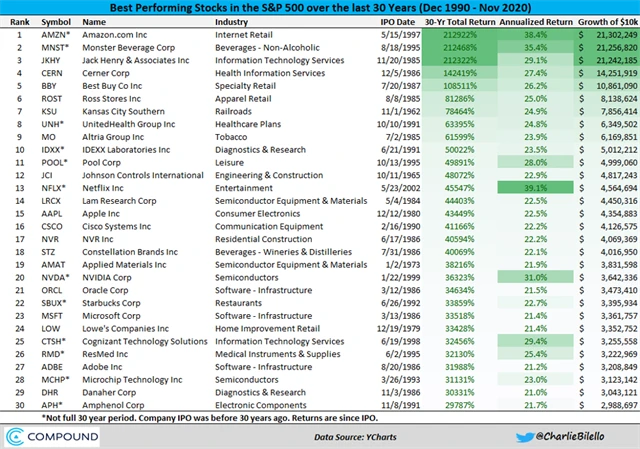
Task: Select the Annualized Return header
Action: coord(536,22)
